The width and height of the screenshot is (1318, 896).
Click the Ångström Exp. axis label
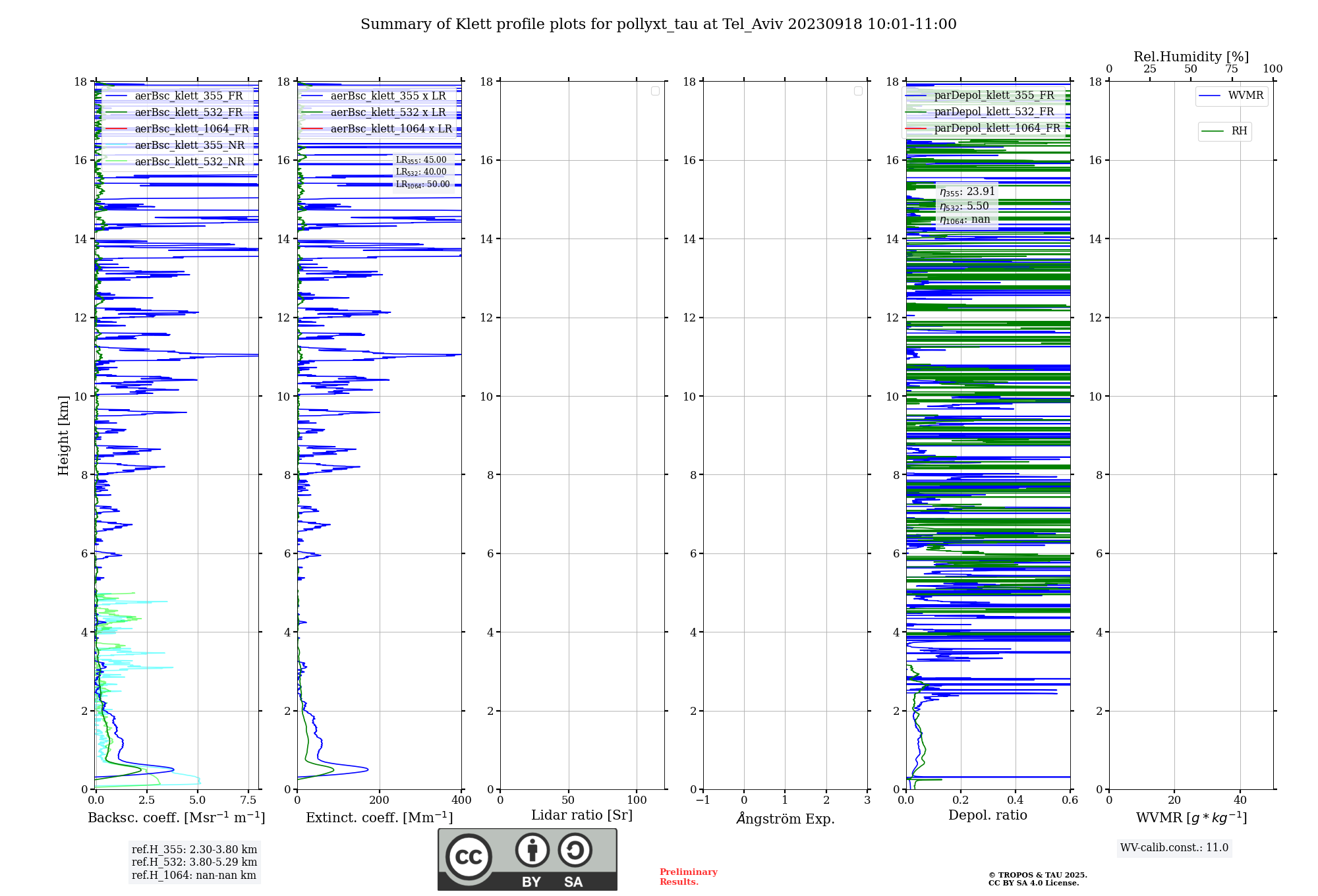click(x=786, y=818)
